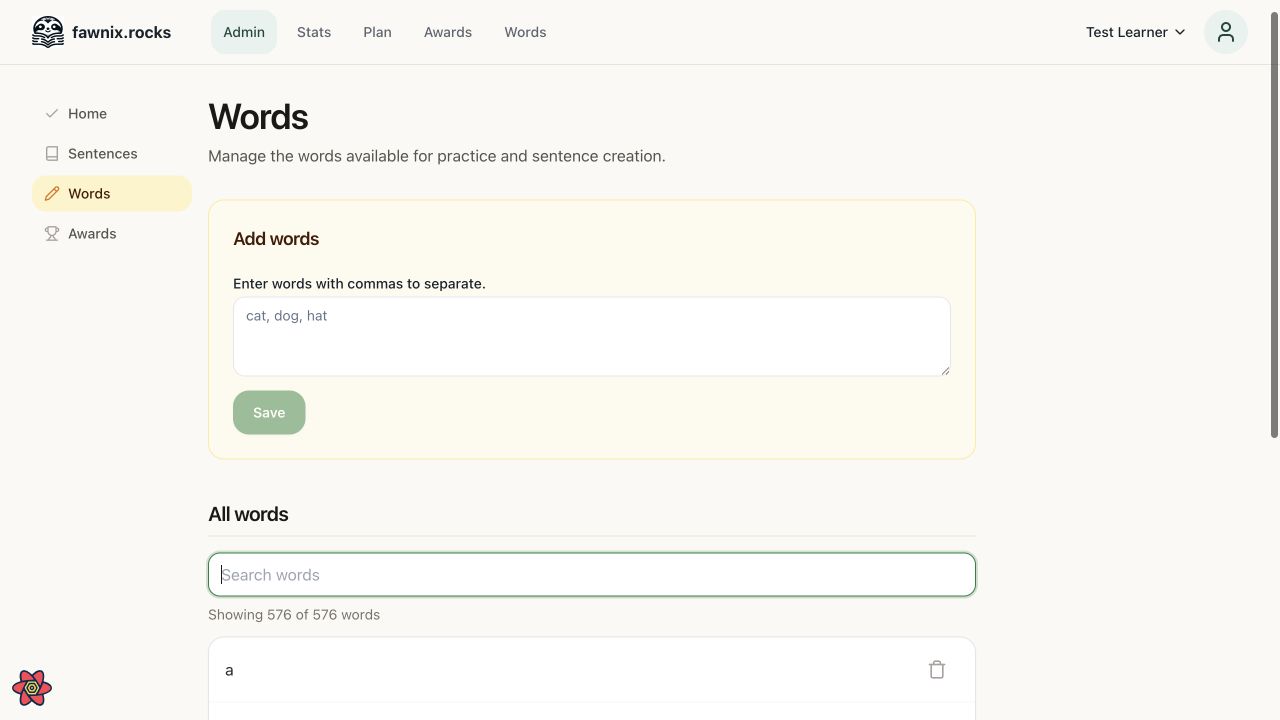This screenshot has height=720, width=1280.
Task: Open Home in the sidebar
Action: tap(112, 114)
